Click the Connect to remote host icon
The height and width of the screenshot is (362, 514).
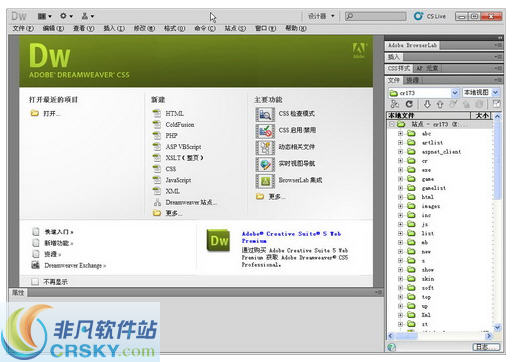[x=395, y=104]
